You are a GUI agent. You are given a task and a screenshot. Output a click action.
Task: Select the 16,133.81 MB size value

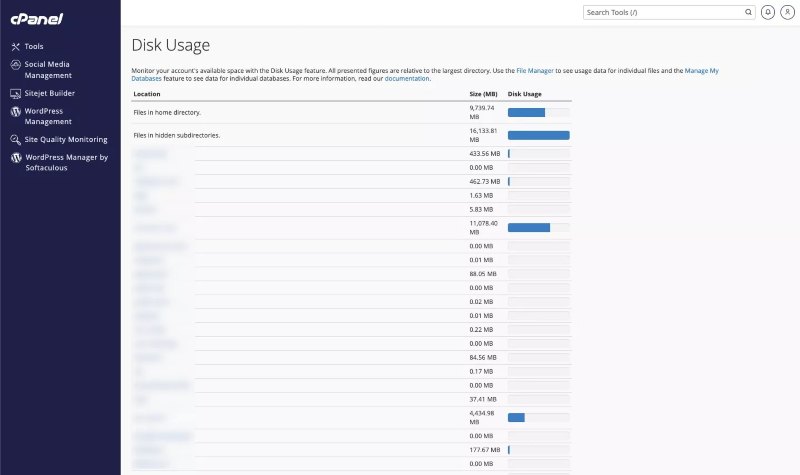pyautogui.click(x=483, y=135)
